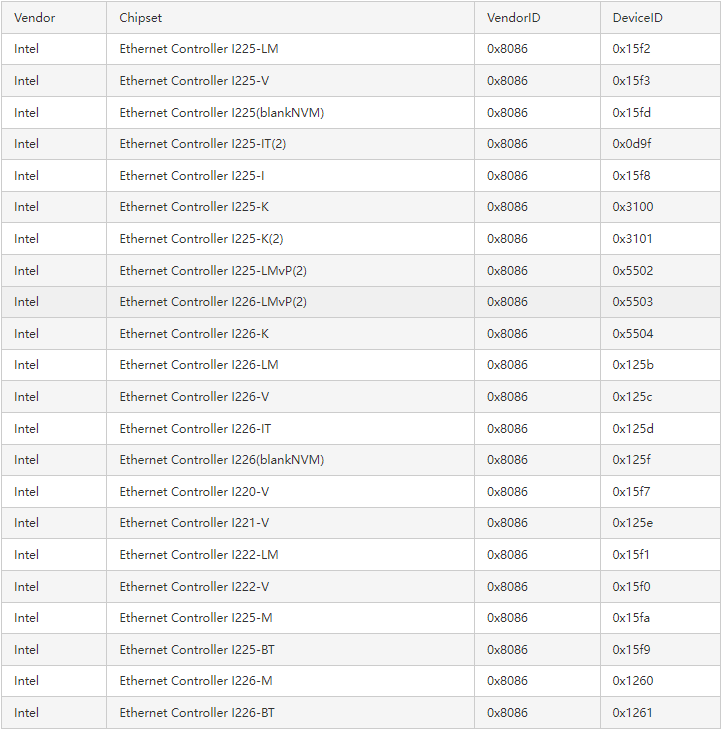Click device ID 0x15f8
724x731 pixels.
(x=631, y=175)
